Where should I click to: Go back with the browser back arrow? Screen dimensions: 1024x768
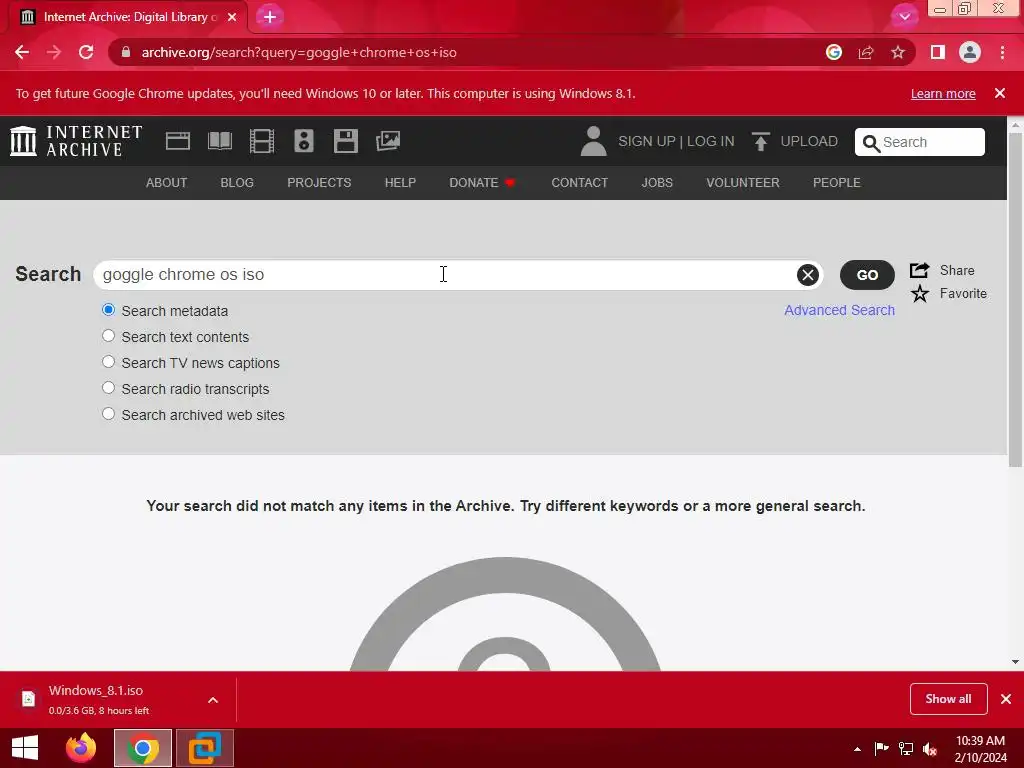(22, 52)
